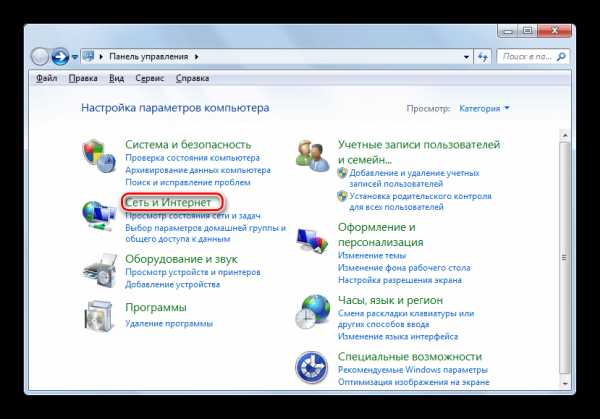Image resolution: width=600 pixels, height=419 pixels.
Task: Click Поиск и исправление проблем link
Action: click(x=188, y=182)
